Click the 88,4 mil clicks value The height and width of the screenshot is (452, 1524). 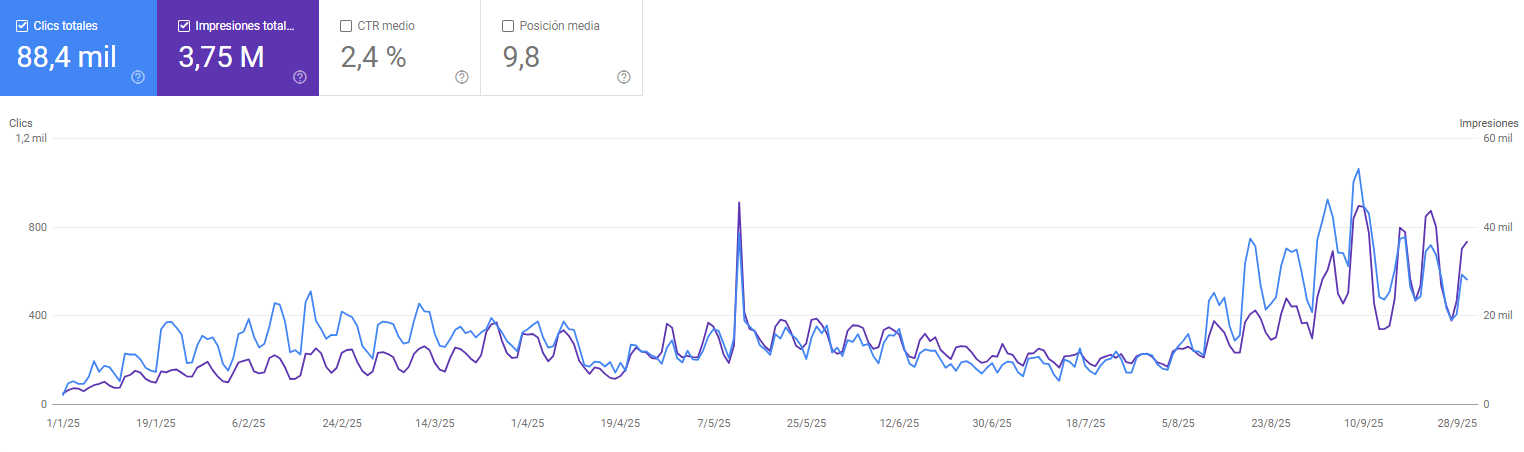point(66,57)
